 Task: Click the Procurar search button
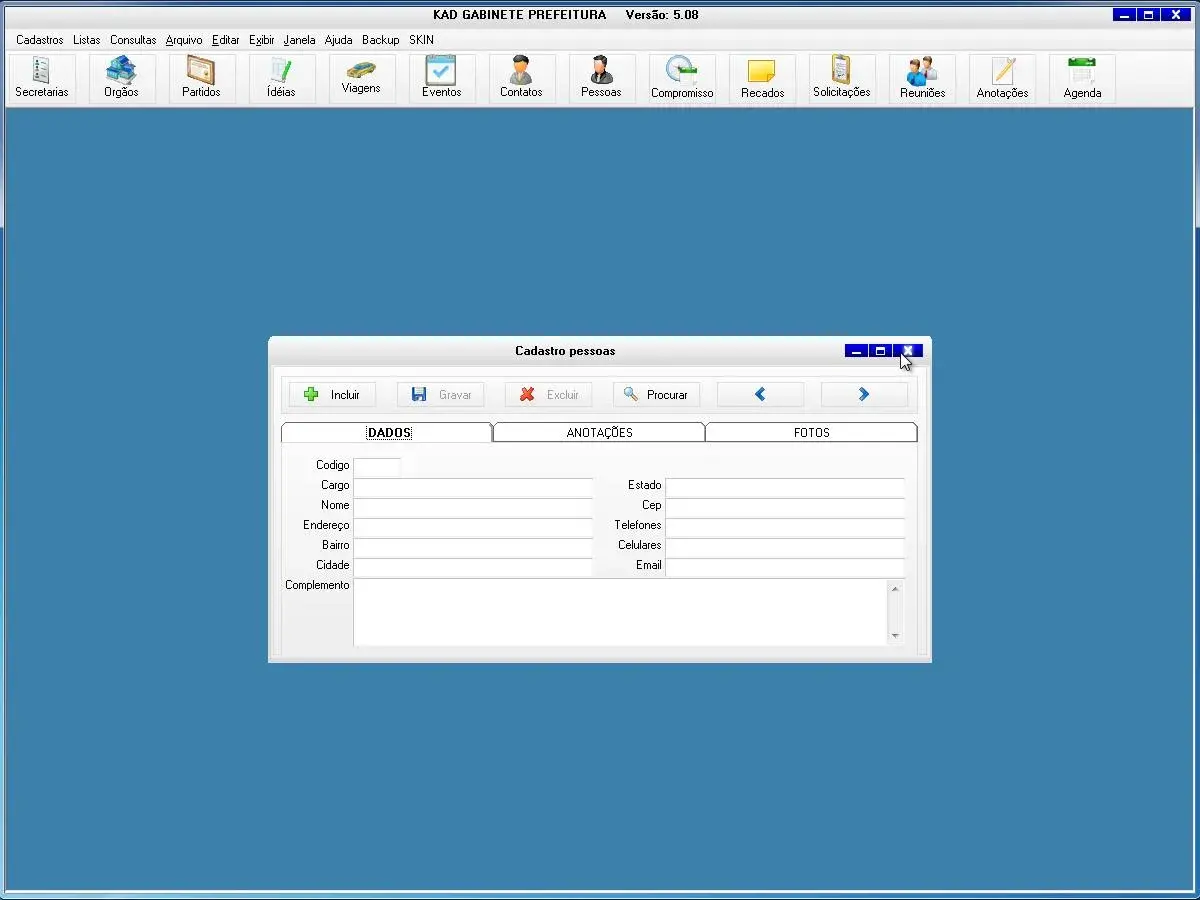(x=656, y=395)
